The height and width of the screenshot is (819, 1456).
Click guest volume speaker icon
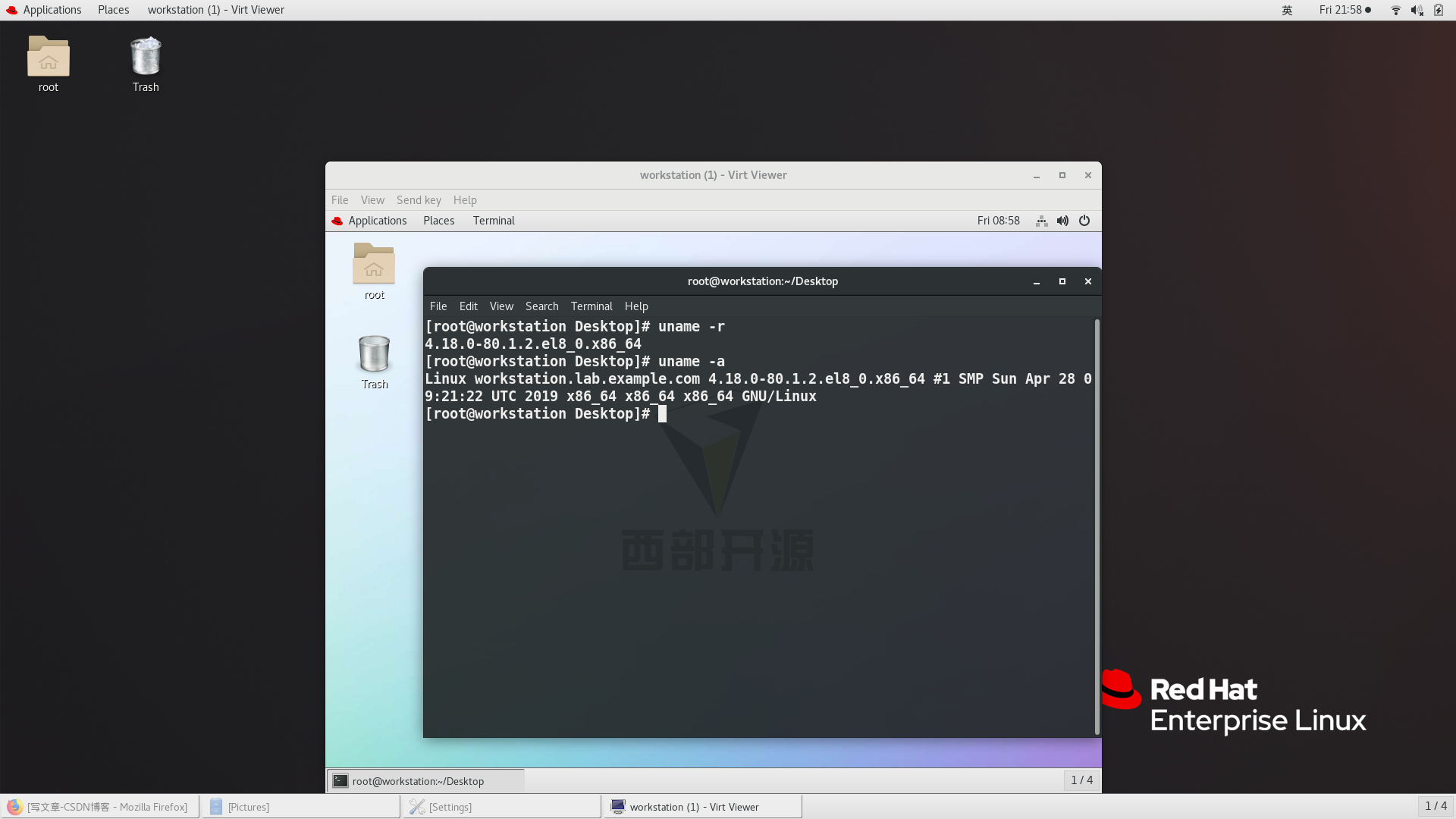pos(1062,221)
